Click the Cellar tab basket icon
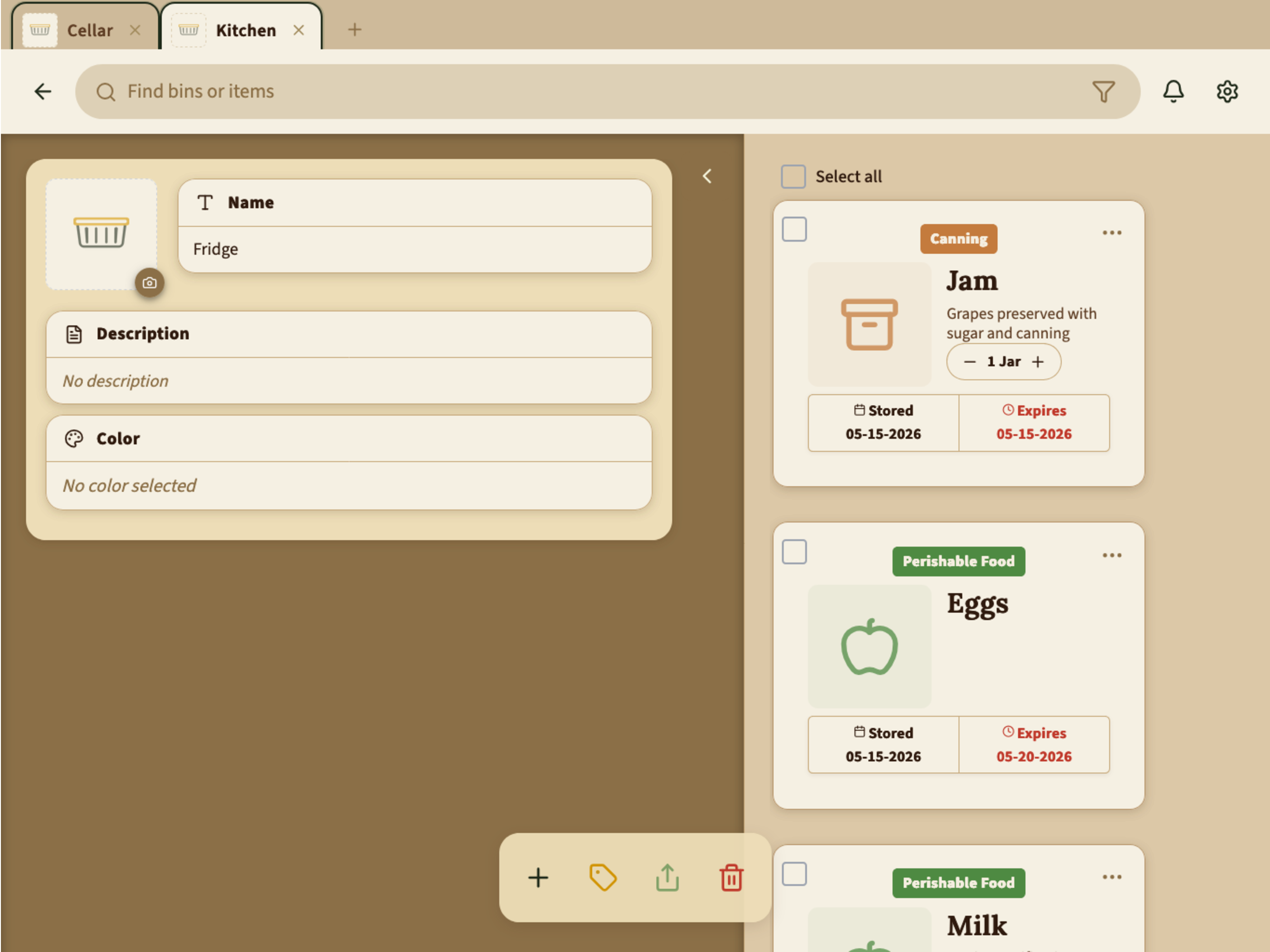 click(40, 30)
